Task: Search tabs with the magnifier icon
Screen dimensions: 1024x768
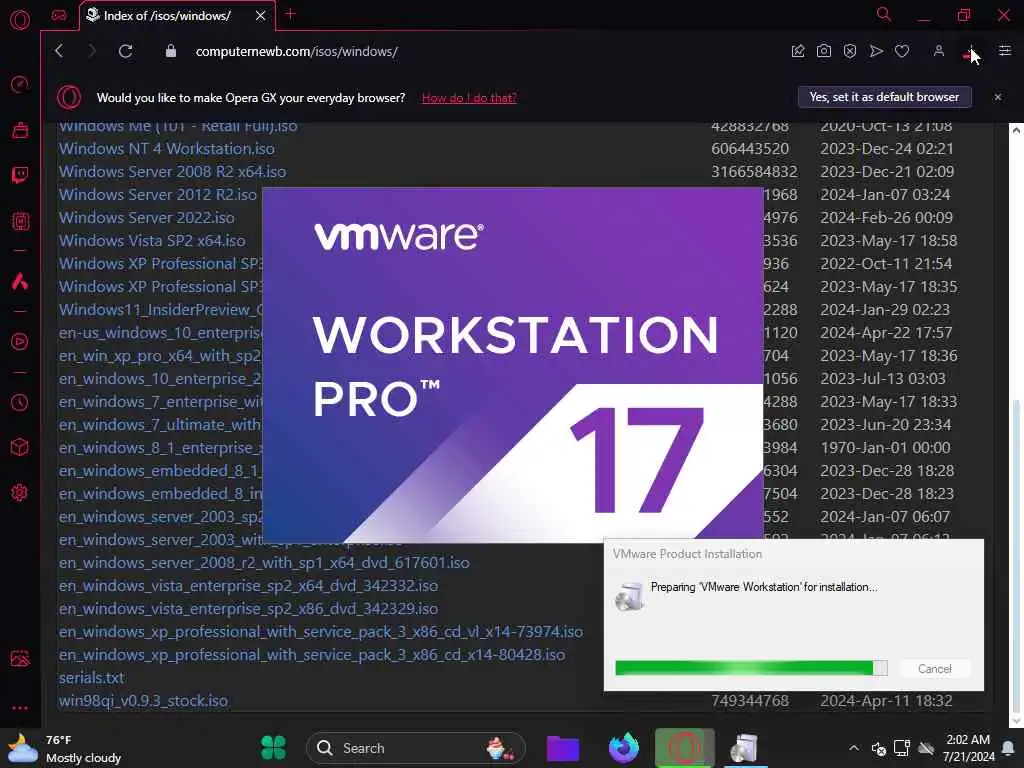Action: [884, 14]
